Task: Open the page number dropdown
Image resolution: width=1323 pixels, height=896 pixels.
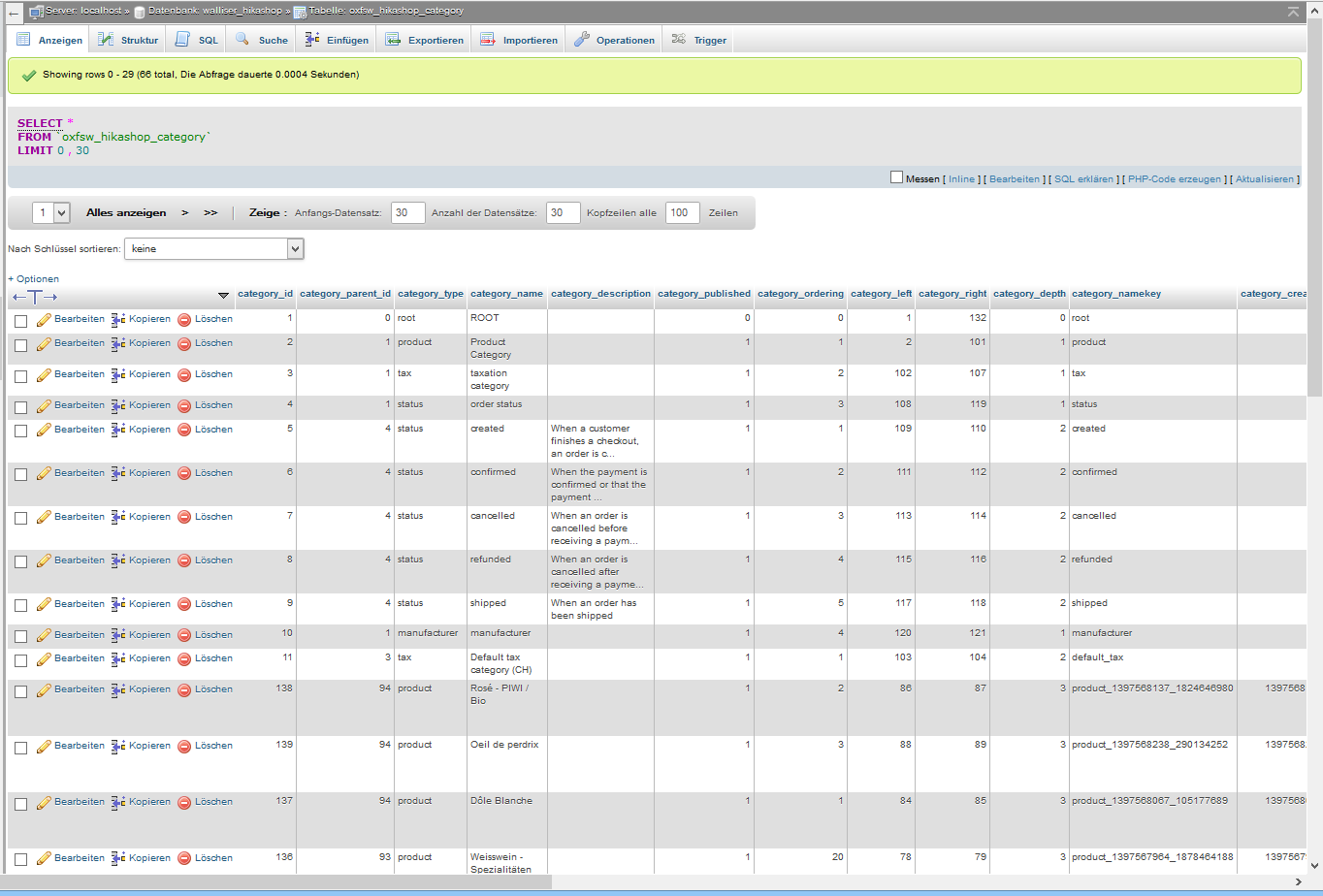Action: pyautogui.click(x=51, y=213)
